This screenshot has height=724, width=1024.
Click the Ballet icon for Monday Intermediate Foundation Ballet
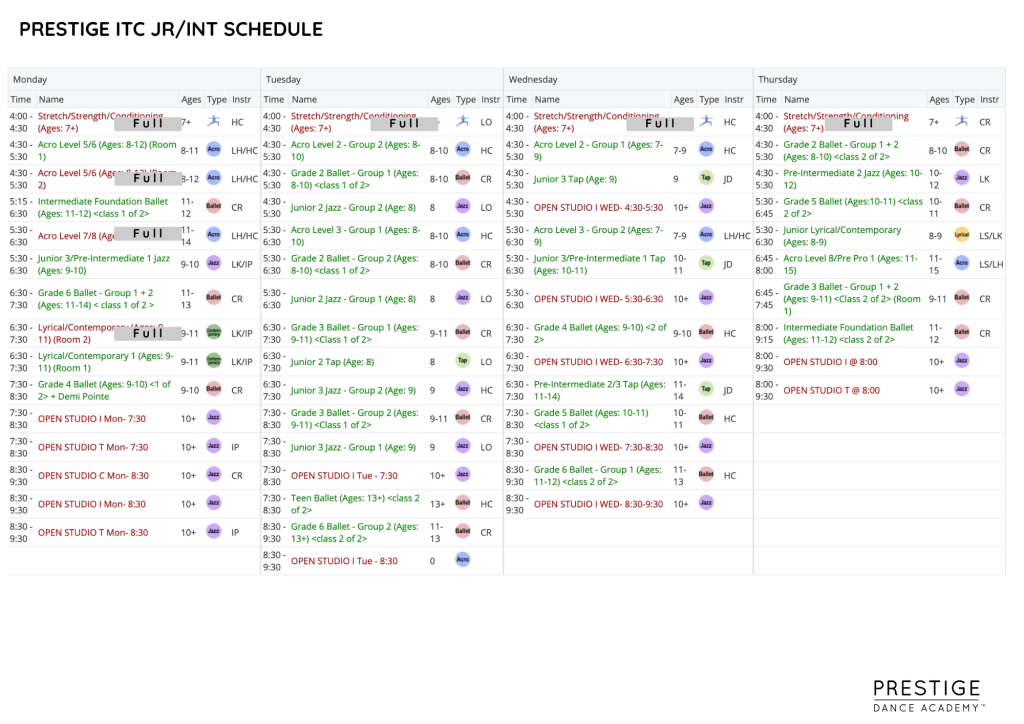214,206
